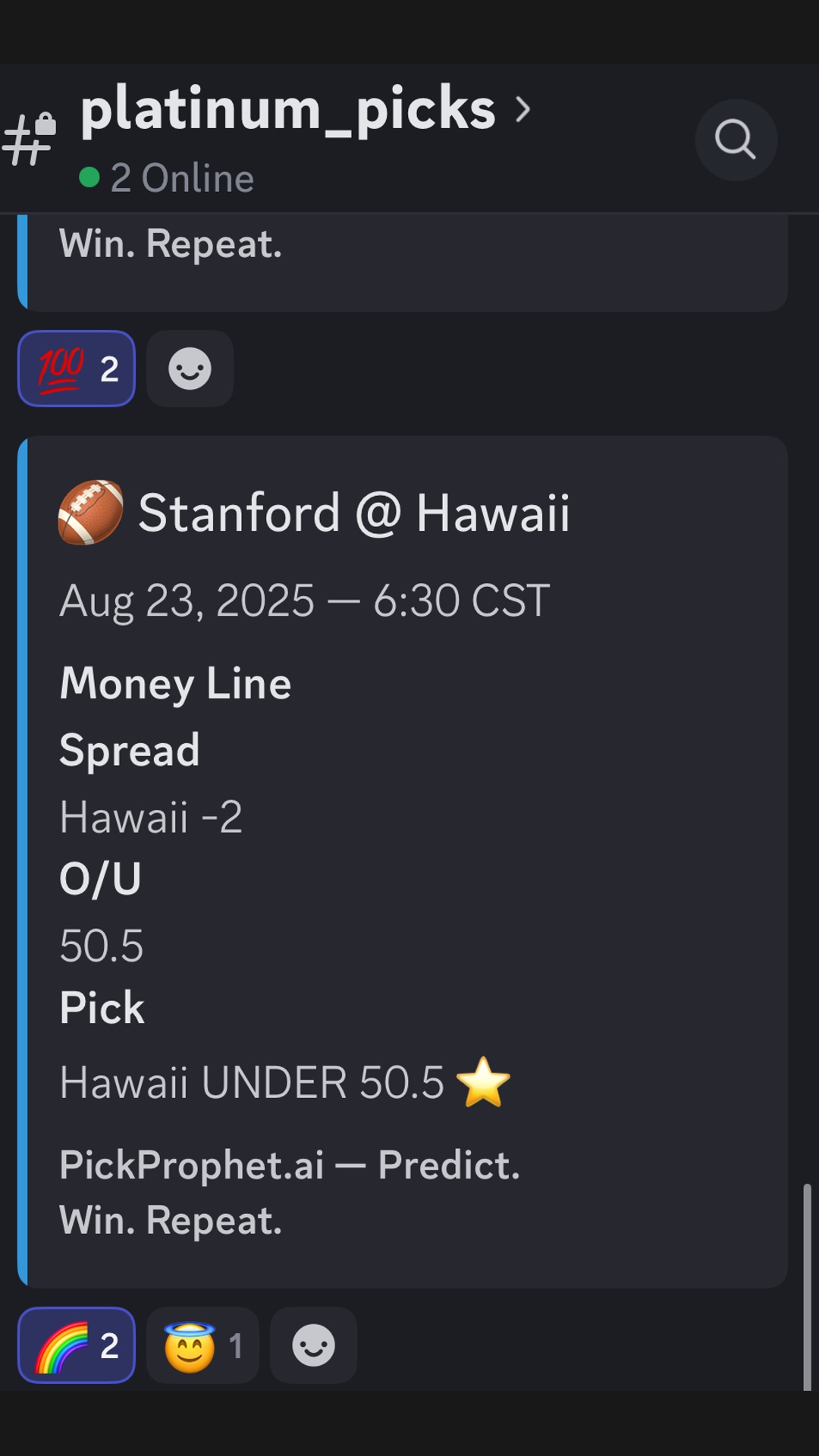Open the platinum_picks channel title

click(x=288, y=111)
